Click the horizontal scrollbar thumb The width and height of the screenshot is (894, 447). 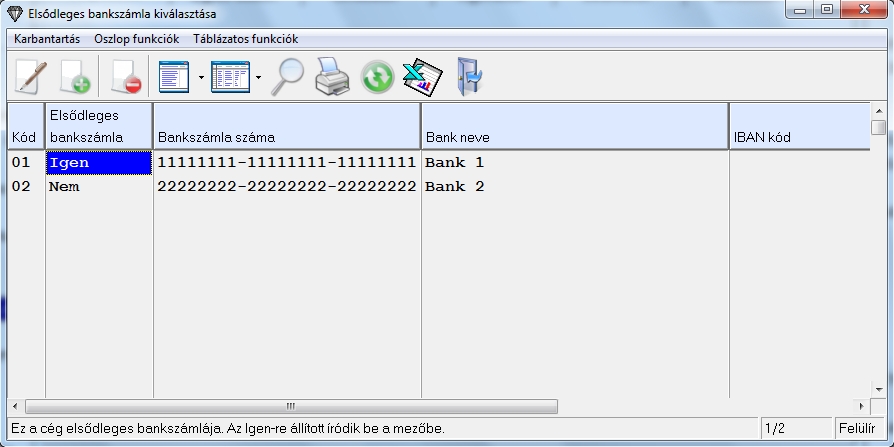[x=290, y=407]
